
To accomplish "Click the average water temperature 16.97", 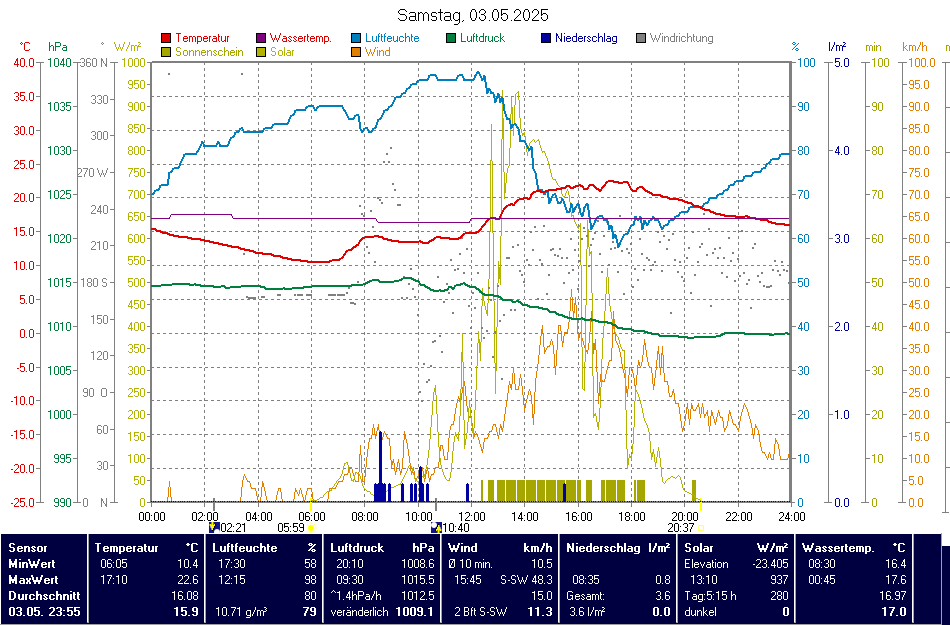I will coord(893,596).
